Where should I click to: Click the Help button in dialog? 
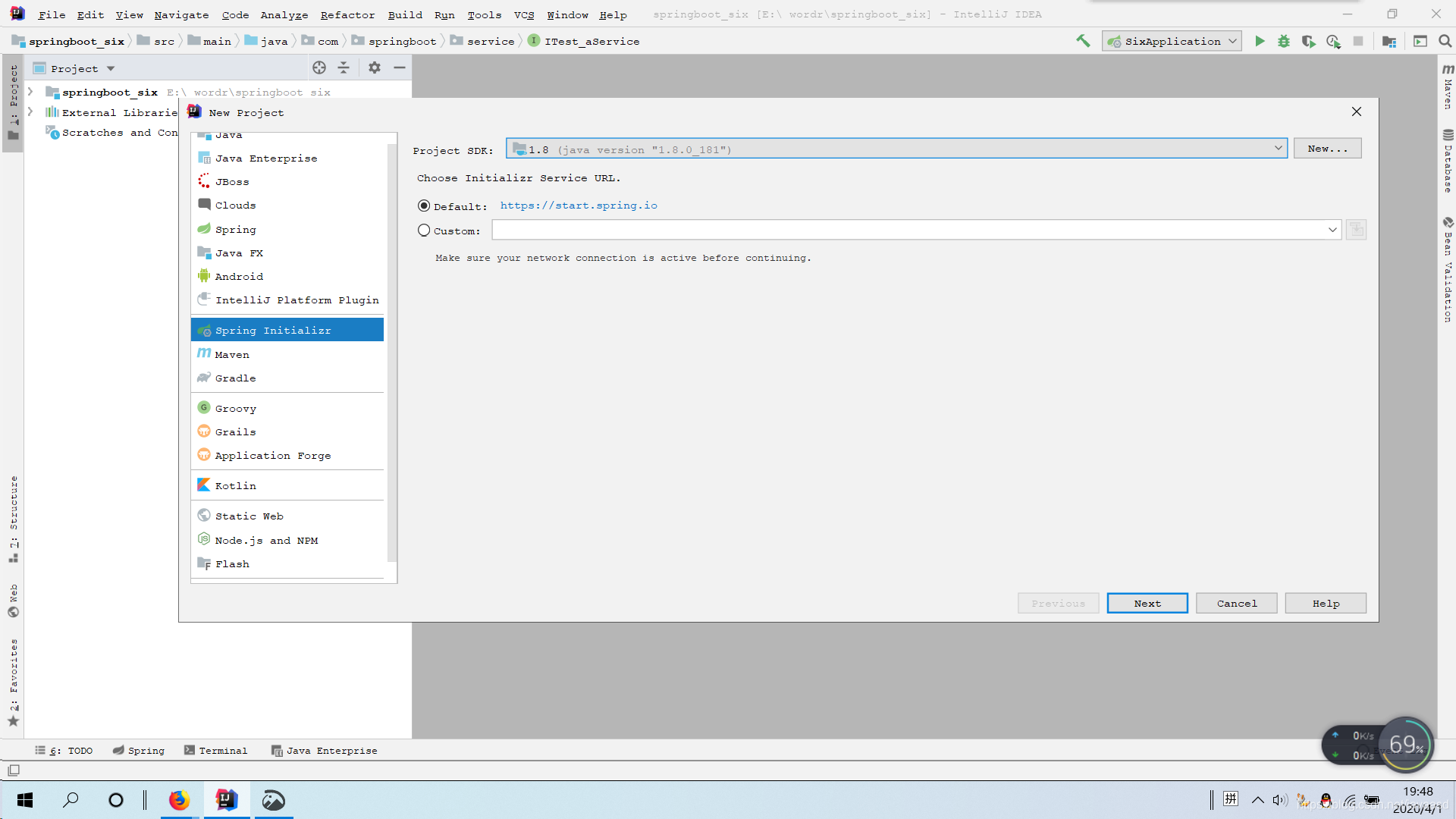[x=1326, y=603]
